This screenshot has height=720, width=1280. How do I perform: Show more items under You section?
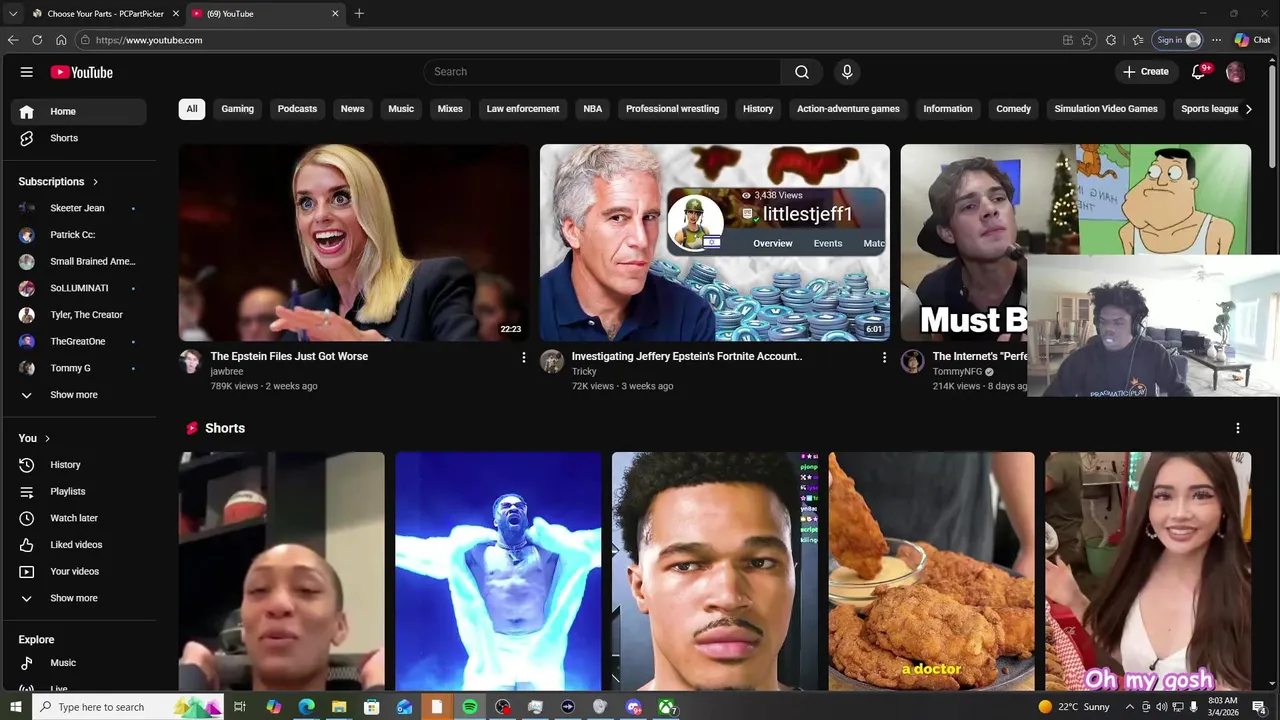pyautogui.click(x=79, y=598)
